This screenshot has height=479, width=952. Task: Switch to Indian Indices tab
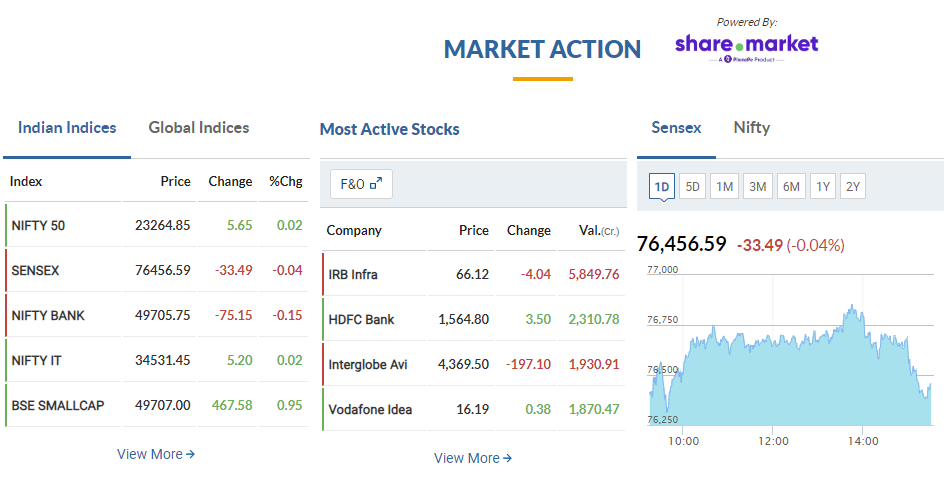(67, 127)
